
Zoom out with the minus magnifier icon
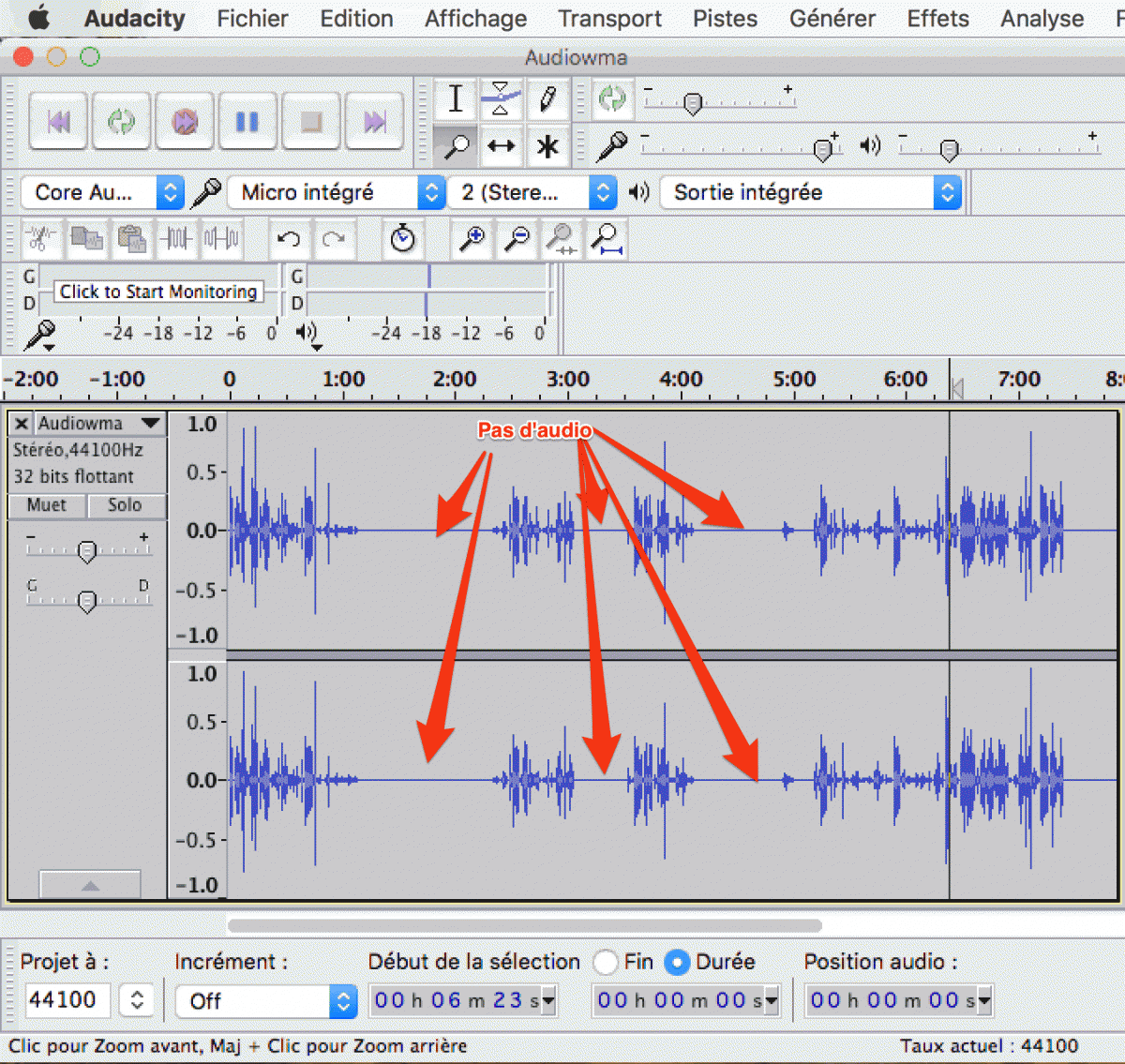[x=517, y=239]
